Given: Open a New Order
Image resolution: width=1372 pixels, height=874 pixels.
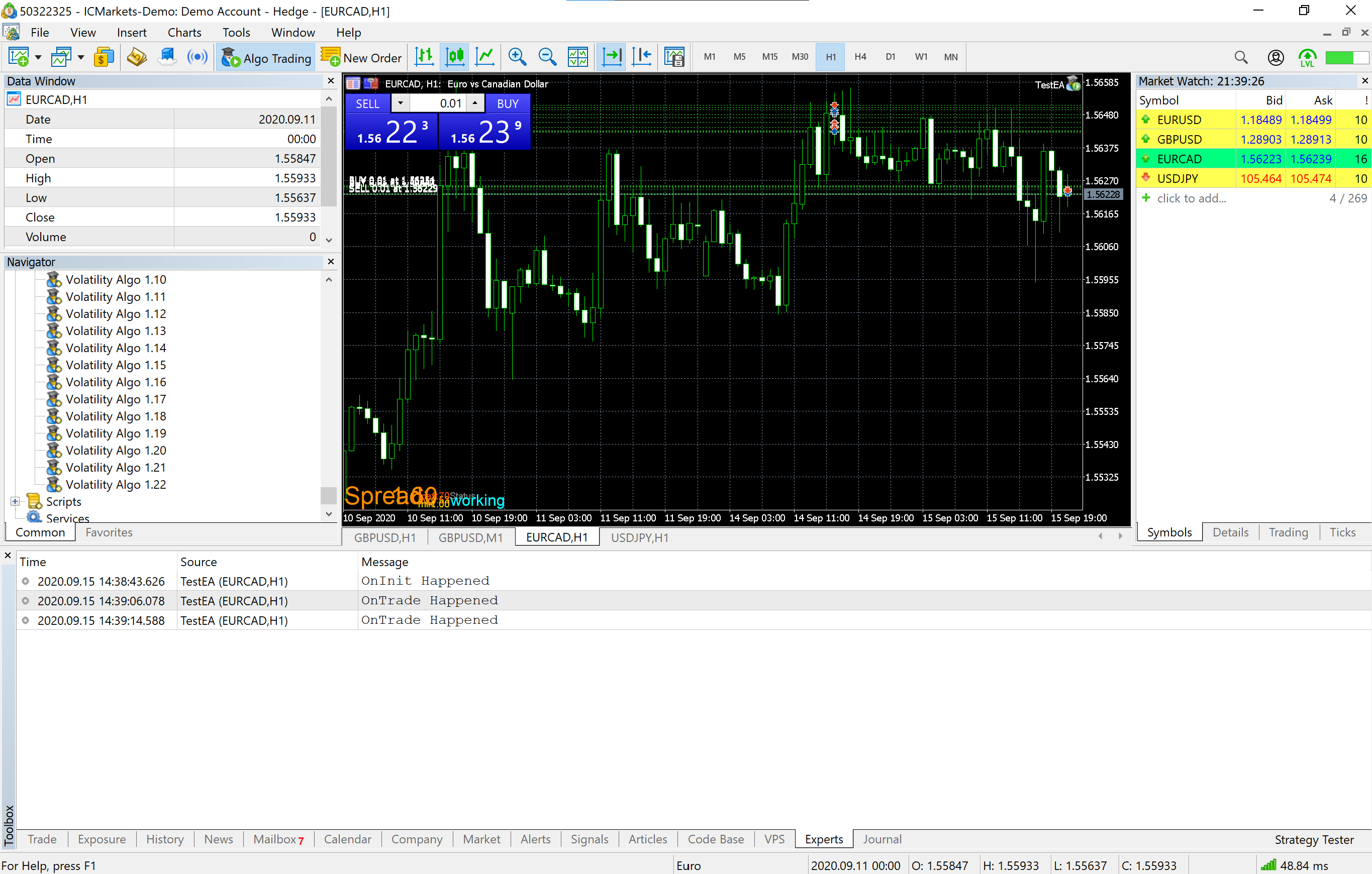Looking at the screenshot, I should [x=361, y=57].
